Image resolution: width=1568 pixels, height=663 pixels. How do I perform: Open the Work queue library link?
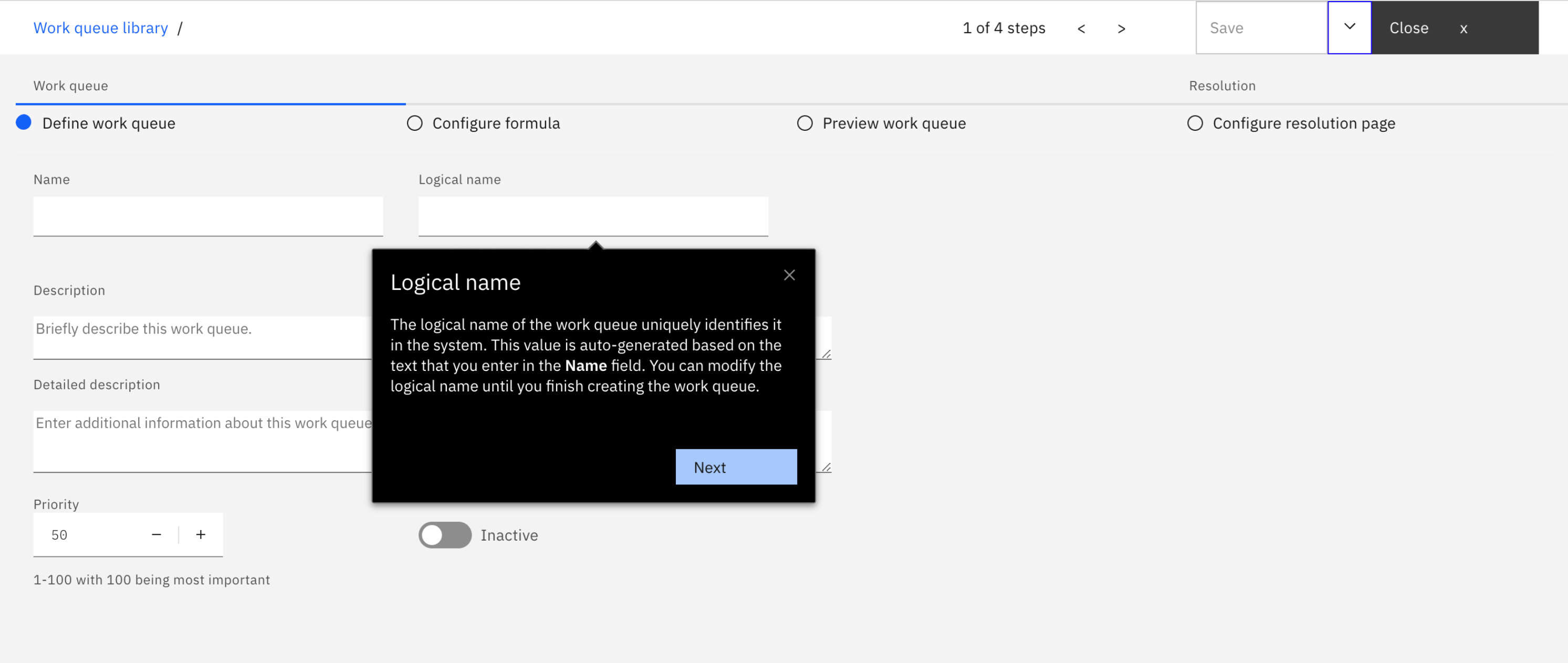[100, 28]
